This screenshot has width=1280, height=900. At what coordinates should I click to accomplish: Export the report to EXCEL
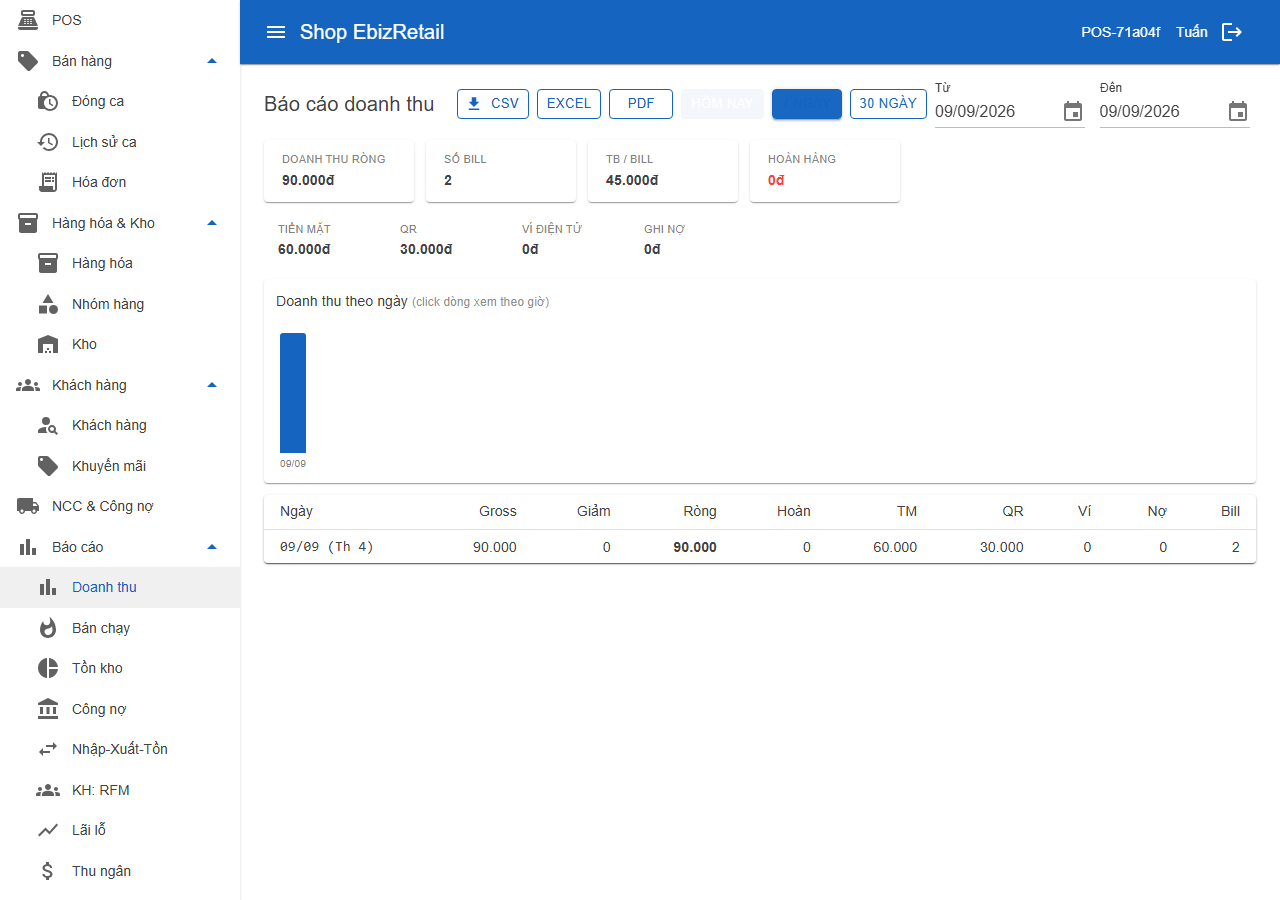pyautogui.click(x=569, y=104)
